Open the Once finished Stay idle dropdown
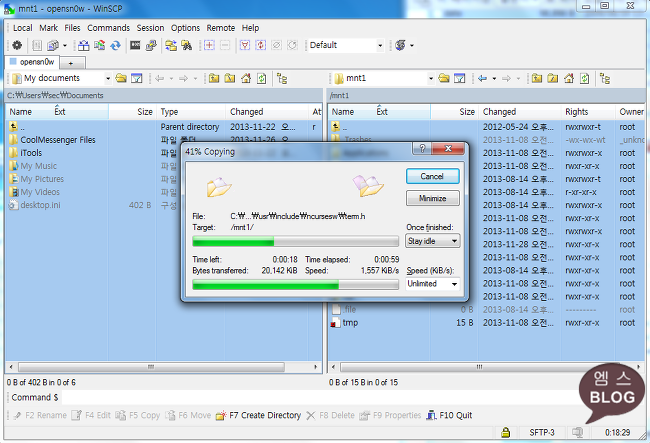This screenshot has width=650, height=443. [433, 241]
